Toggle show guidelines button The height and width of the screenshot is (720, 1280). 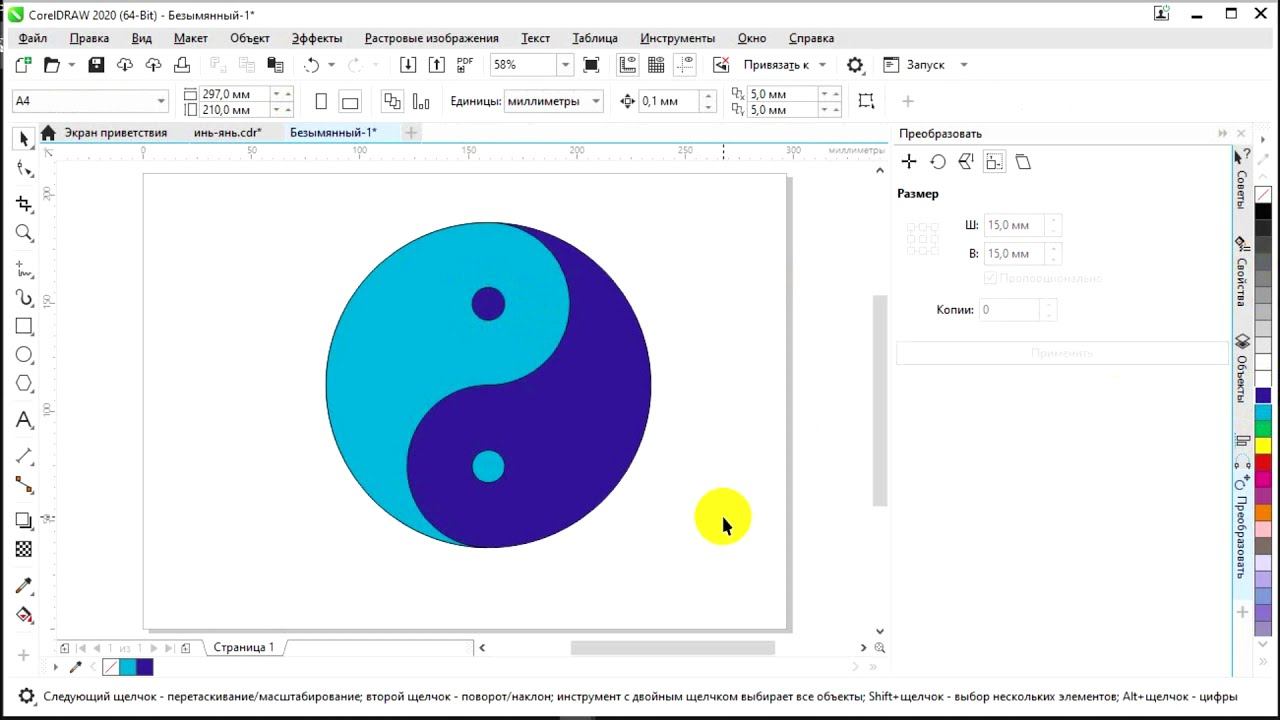[x=685, y=65]
